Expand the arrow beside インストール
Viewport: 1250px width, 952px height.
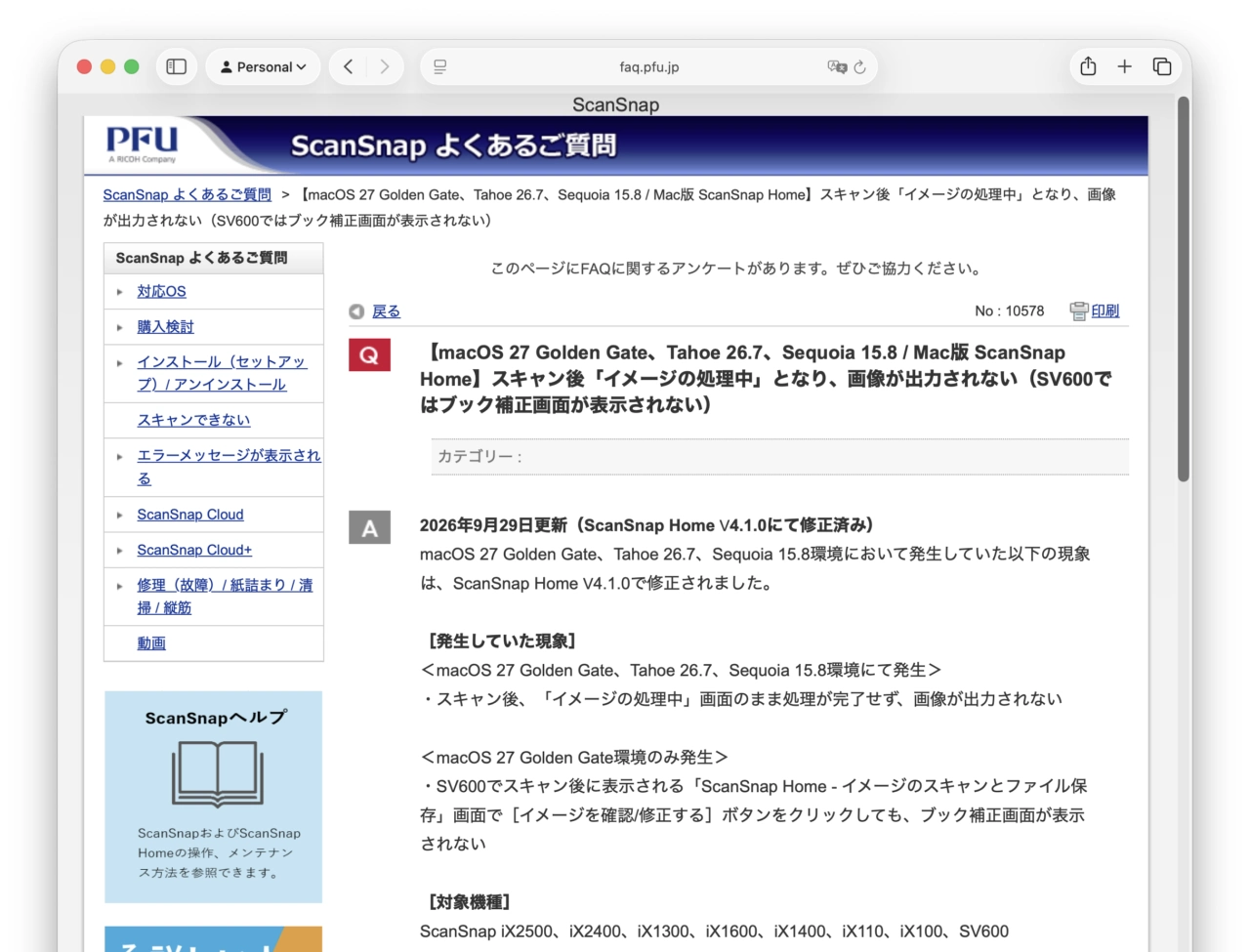click(x=119, y=362)
